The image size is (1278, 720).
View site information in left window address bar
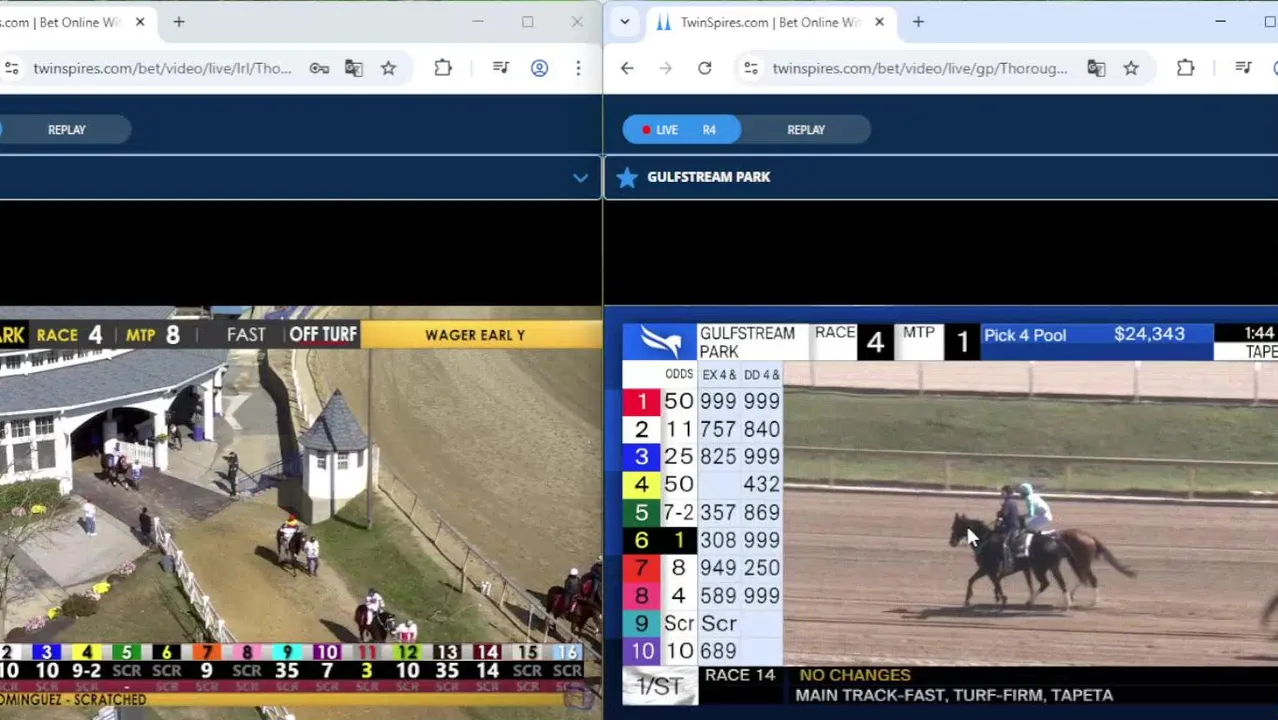11,68
